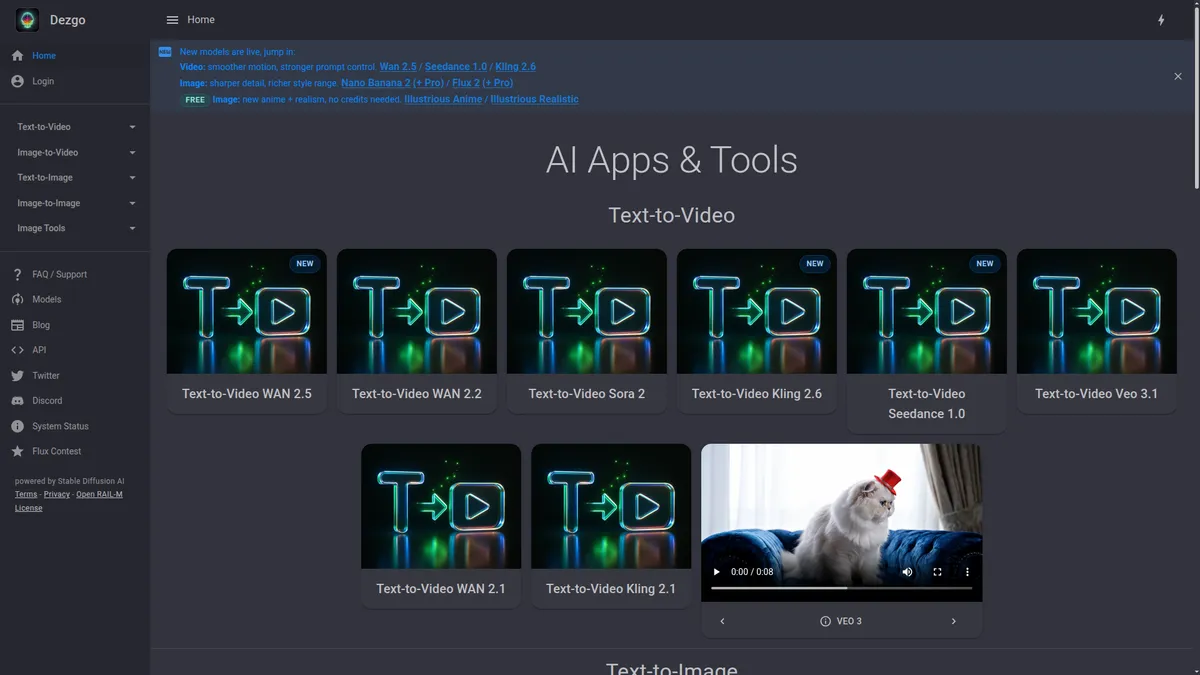Mute the cat video sound
Image resolution: width=1200 pixels, height=675 pixels.
click(907, 572)
